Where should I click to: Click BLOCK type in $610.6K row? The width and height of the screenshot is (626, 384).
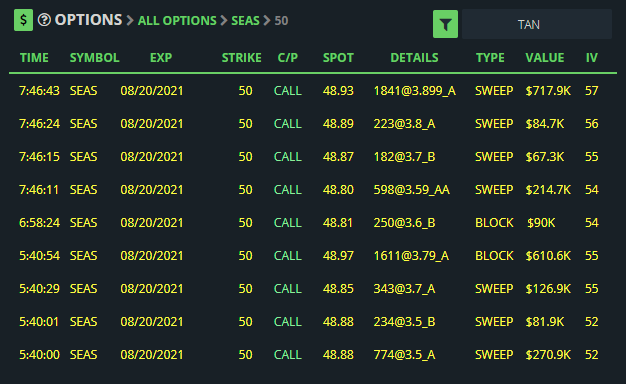tap(494, 256)
